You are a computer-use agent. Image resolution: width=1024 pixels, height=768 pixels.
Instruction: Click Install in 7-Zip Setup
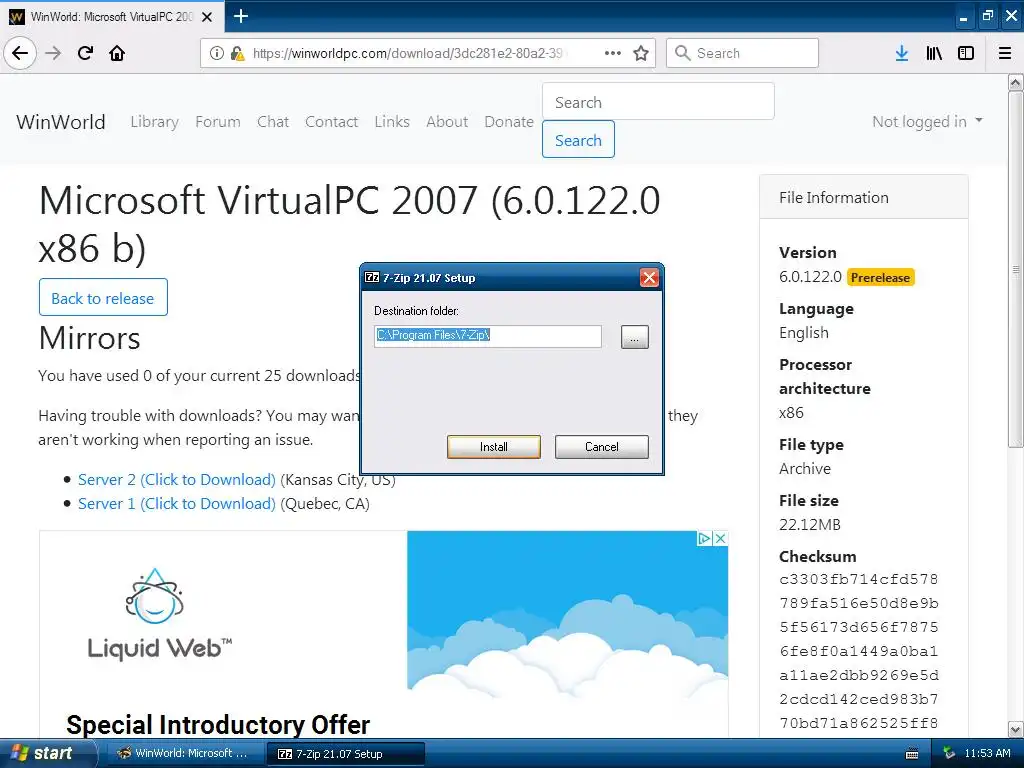[494, 447]
